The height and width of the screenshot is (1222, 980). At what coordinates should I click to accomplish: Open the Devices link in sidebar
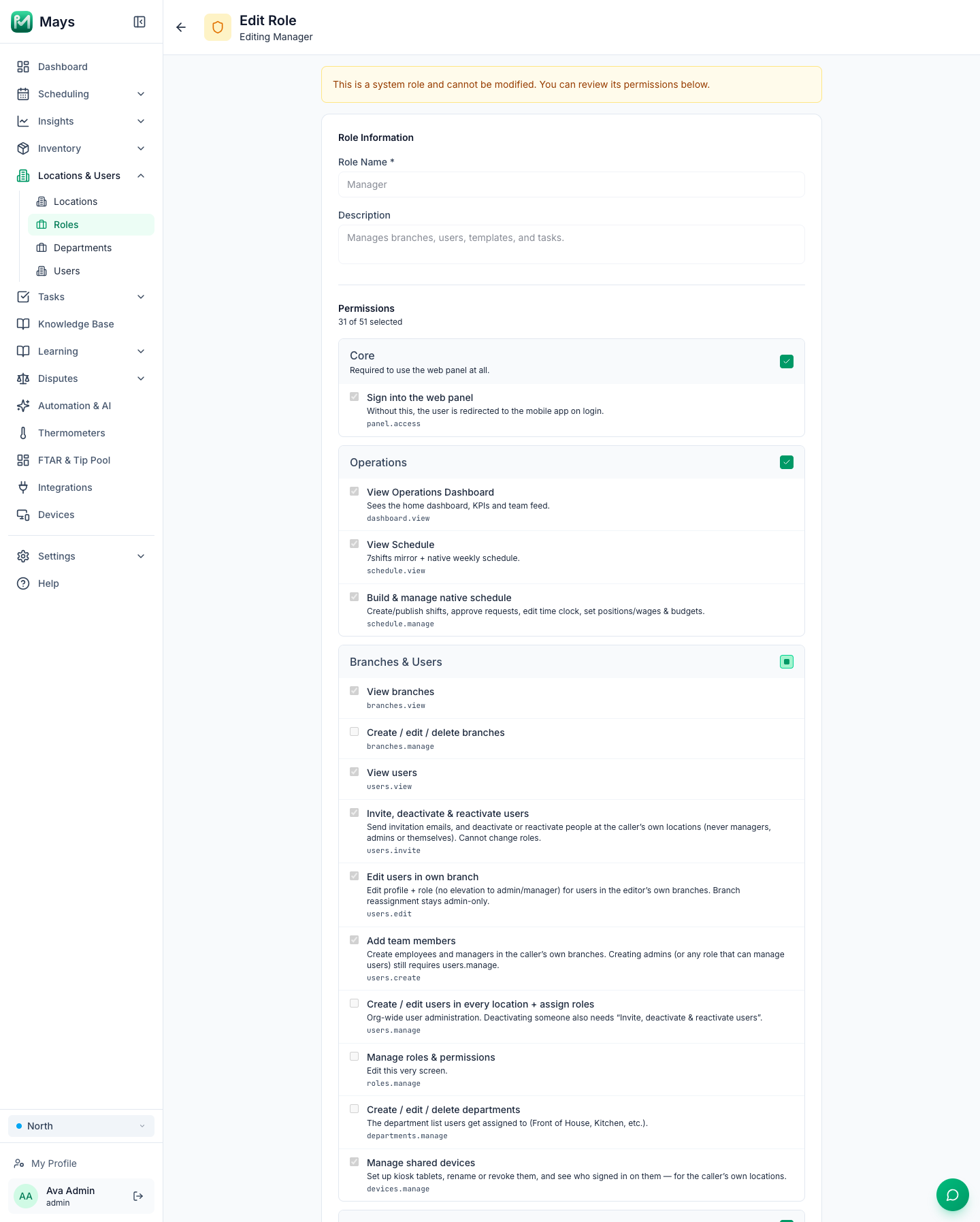(81, 515)
